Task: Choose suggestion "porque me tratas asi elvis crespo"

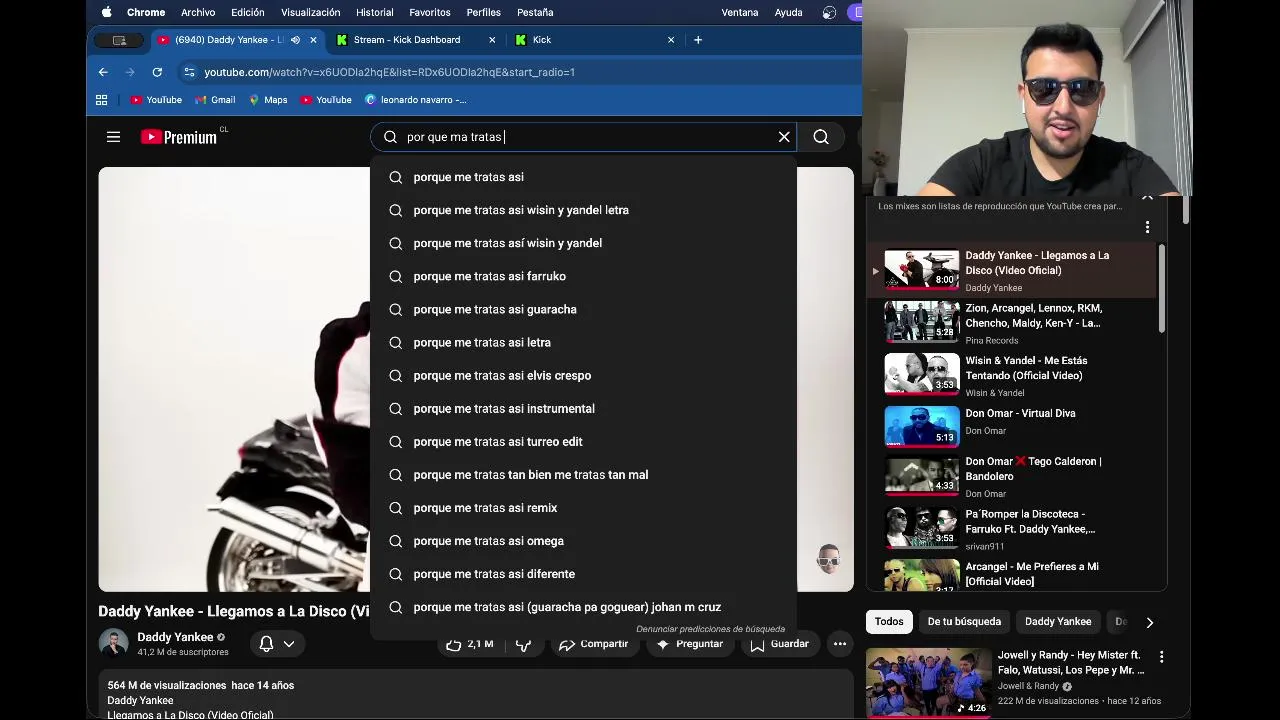Action: pyautogui.click(x=583, y=375)
